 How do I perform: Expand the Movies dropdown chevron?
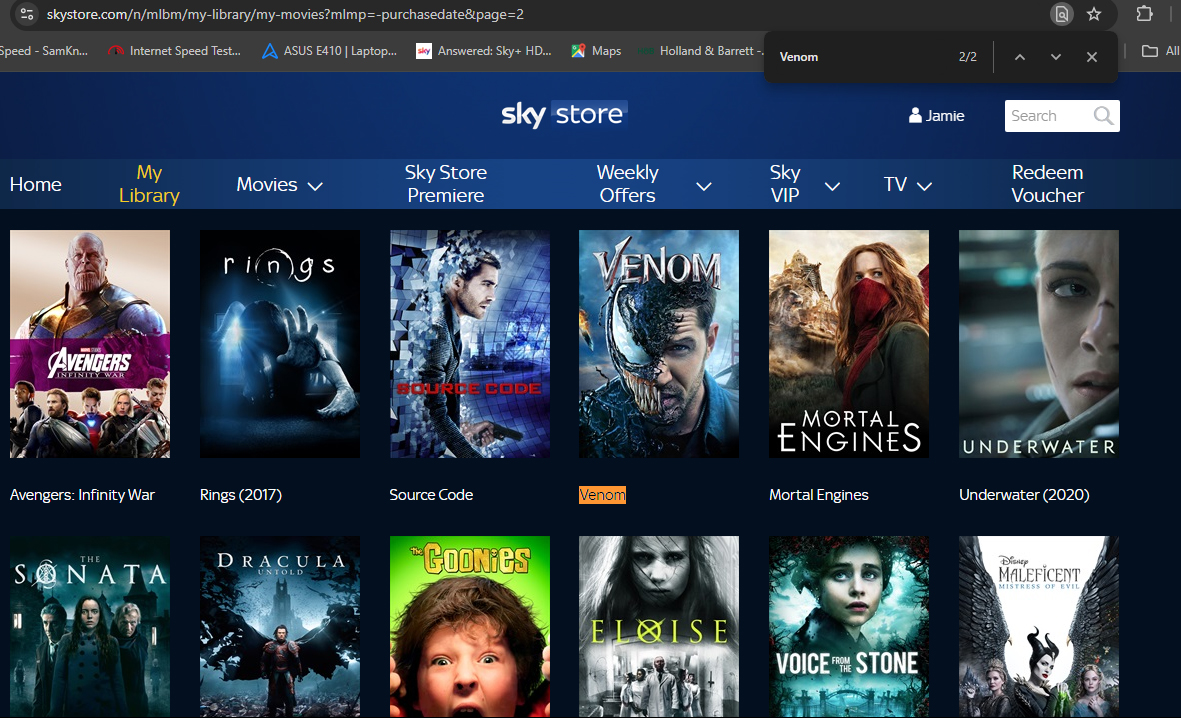click(x=316, y=186)
